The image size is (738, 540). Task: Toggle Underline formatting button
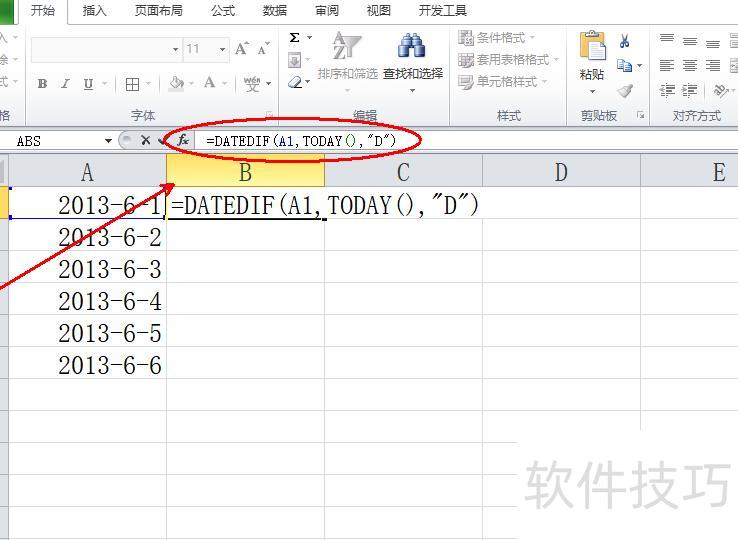point(88,84)
